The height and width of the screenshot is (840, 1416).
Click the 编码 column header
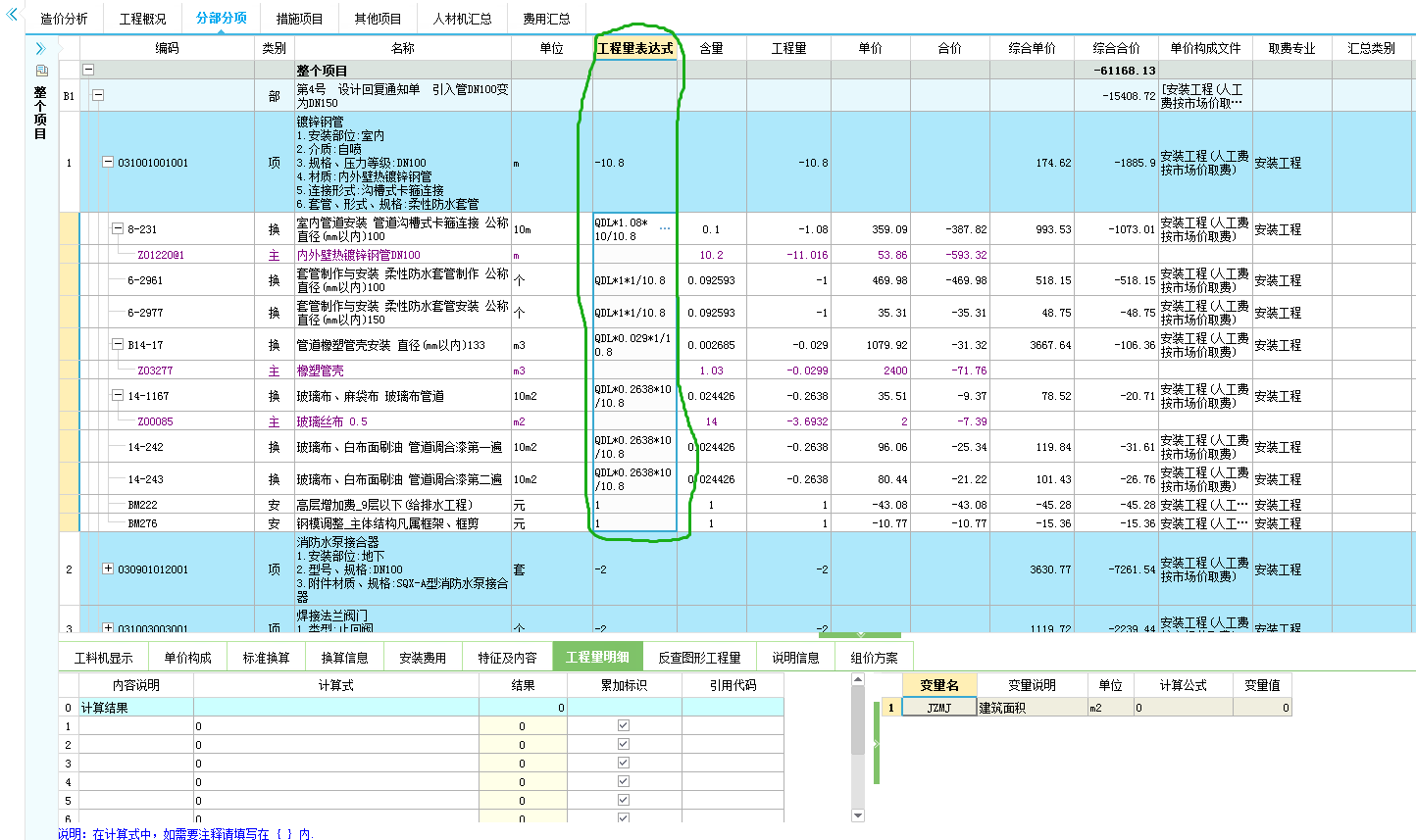[x=168, y=48]
